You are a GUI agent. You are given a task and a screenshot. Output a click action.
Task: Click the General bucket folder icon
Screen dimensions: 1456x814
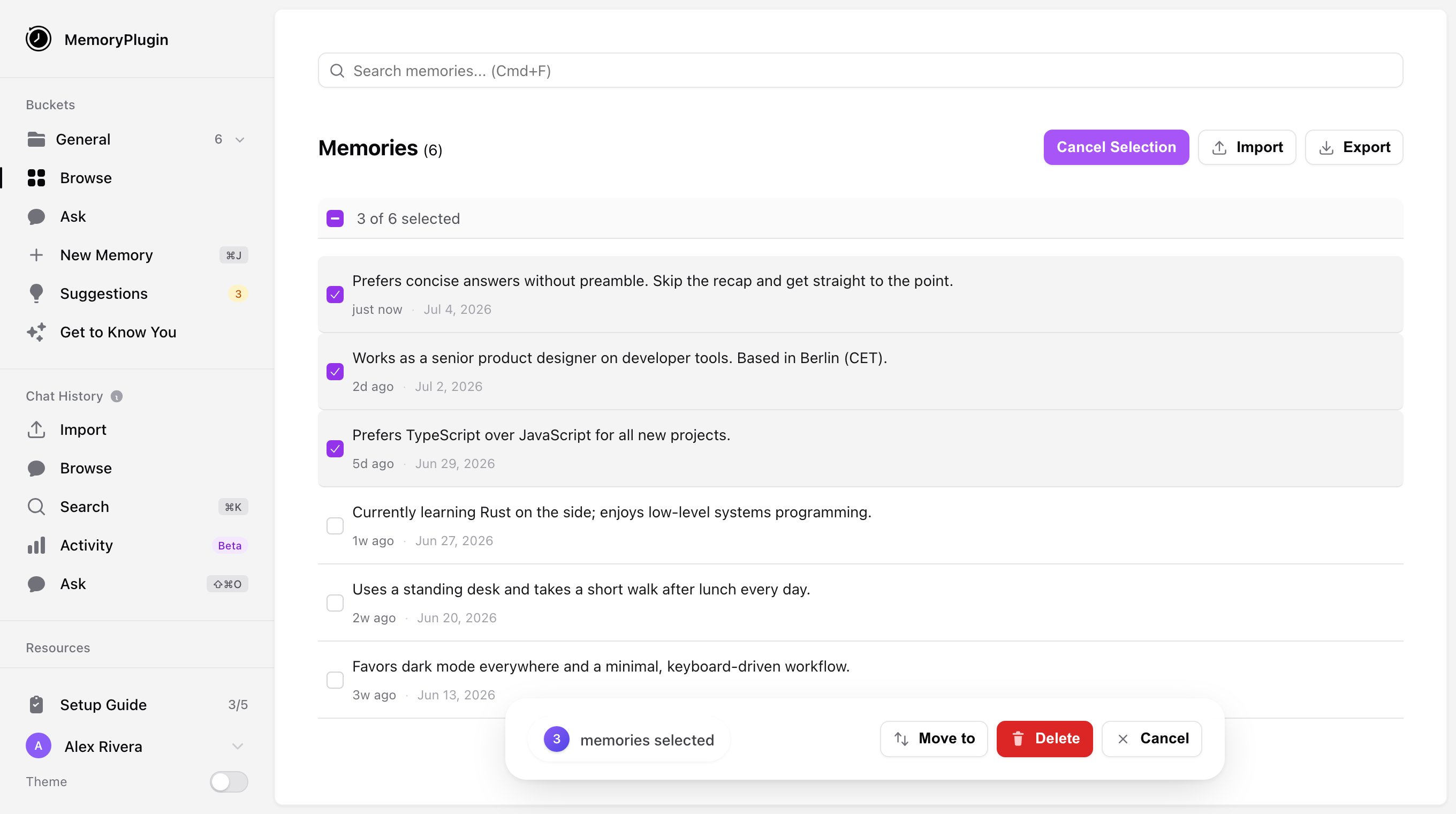(x=36, y=139)
